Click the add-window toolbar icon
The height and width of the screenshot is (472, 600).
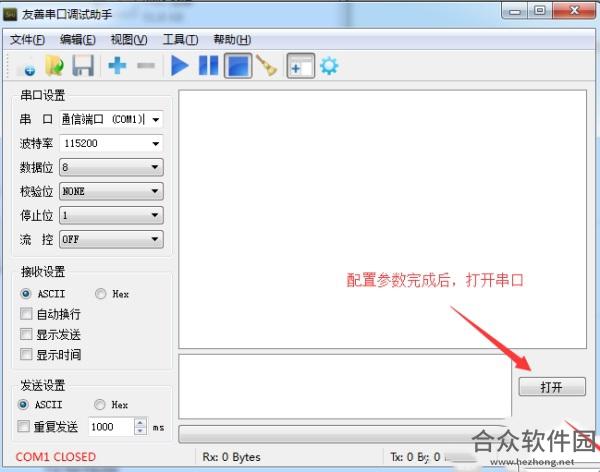[x=301, y=66]
